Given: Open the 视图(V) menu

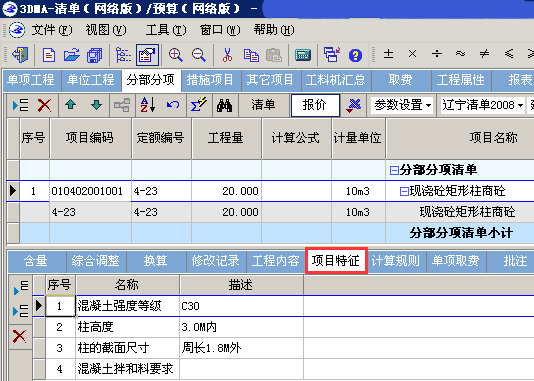Looking at the screenshot, I should (x=106, y=30).
